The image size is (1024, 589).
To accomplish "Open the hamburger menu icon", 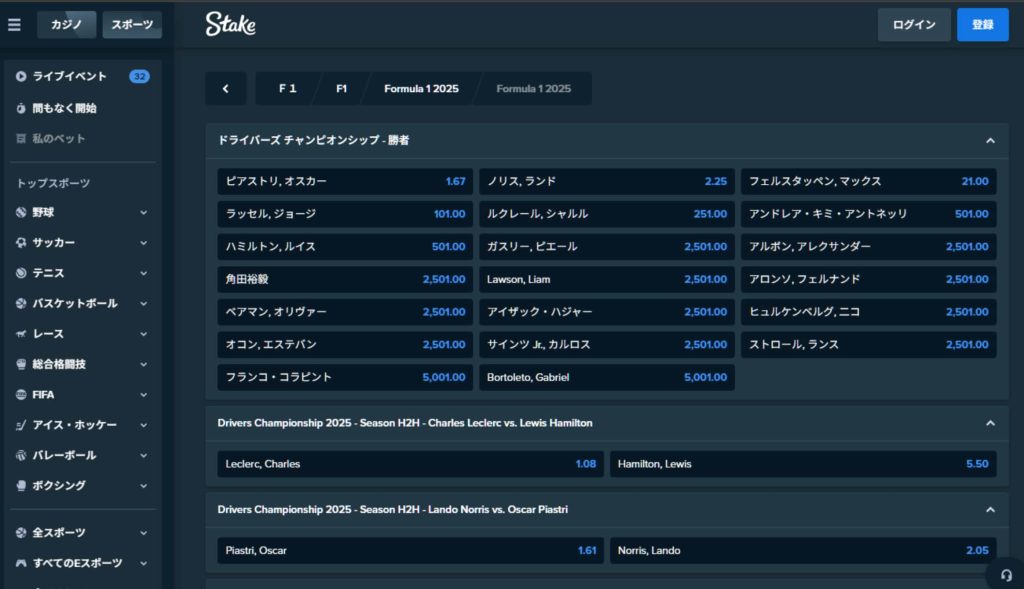I will 14,25.
